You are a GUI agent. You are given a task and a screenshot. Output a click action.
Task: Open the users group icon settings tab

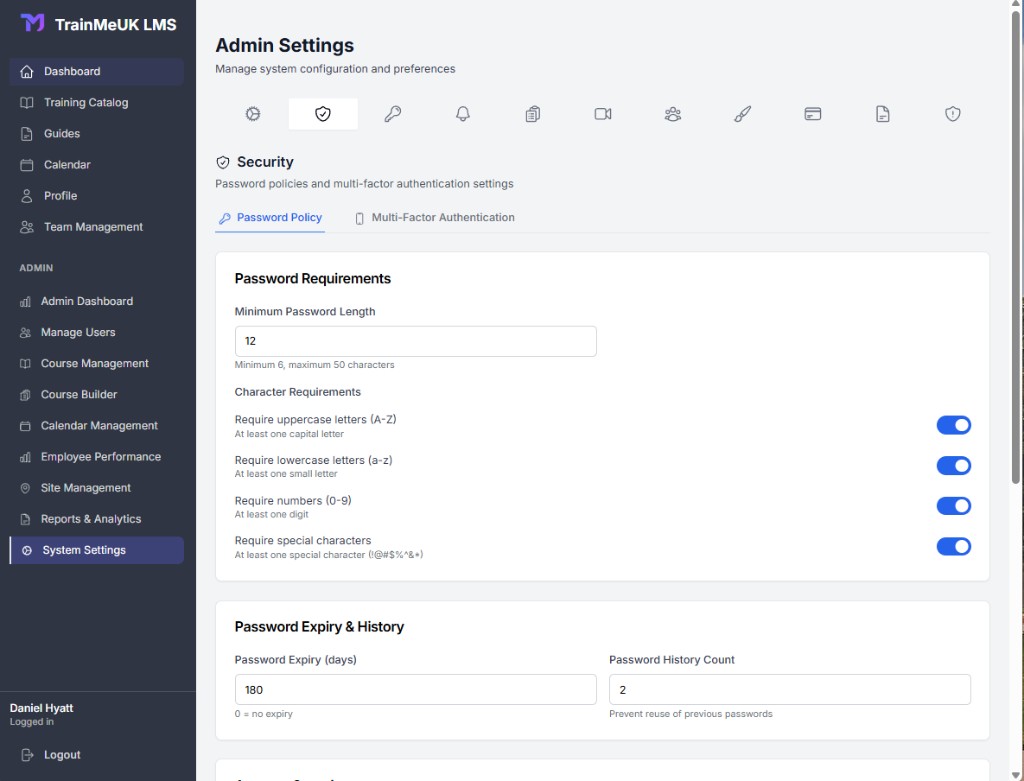(x=673, y=114)
